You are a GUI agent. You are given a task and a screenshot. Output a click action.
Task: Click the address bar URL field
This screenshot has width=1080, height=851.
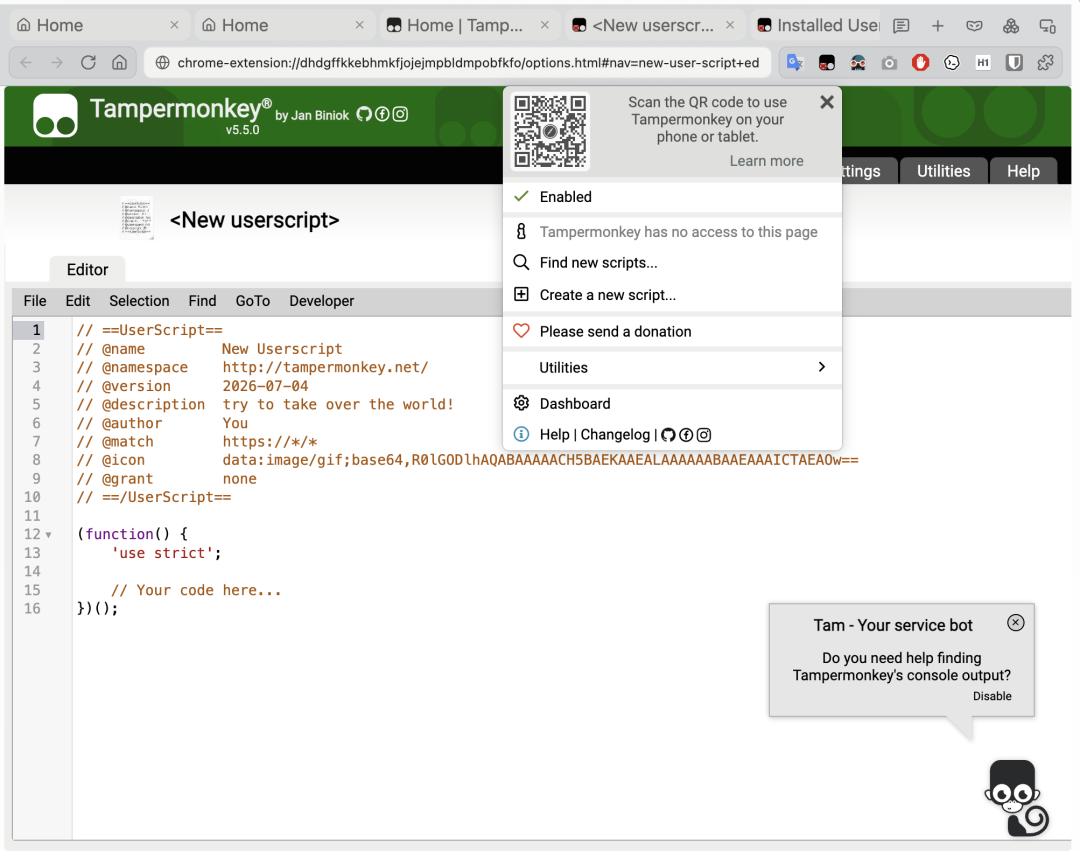click(459, 63)
